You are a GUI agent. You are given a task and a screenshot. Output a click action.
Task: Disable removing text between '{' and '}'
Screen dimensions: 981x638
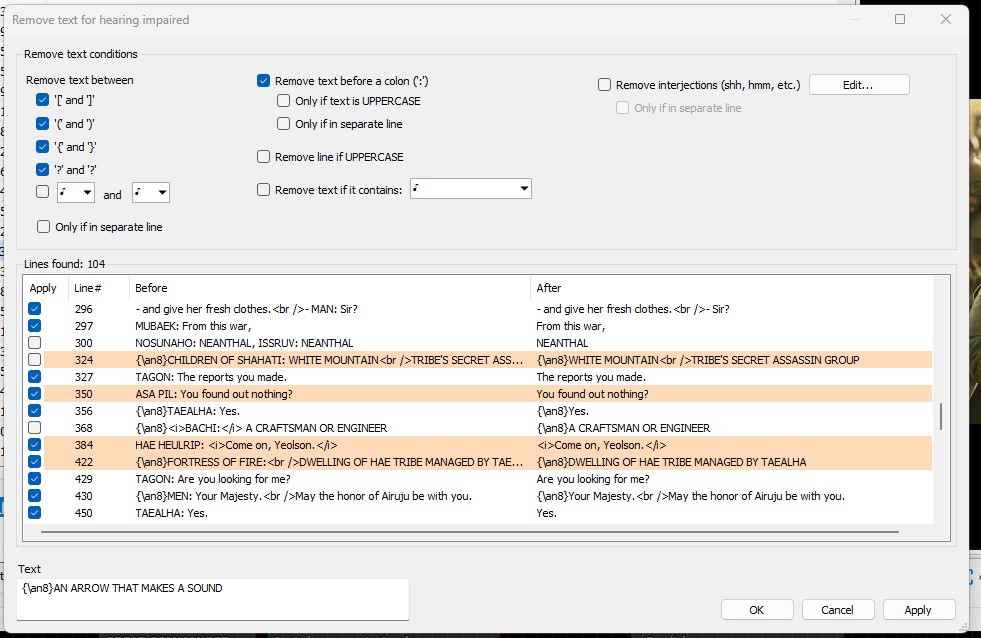click(x=42, y=146)
